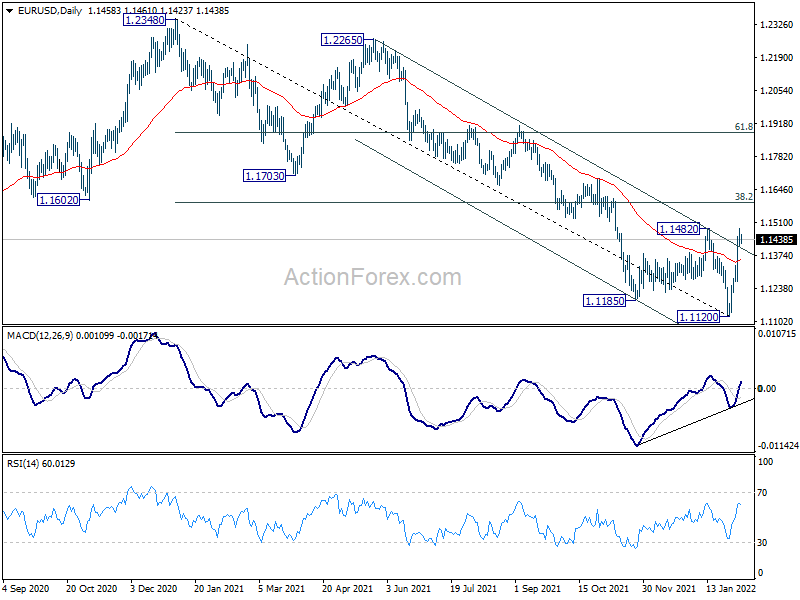Click the 1.19180 price axis value
Image resolution: width=800 pixels, height=600 pixels.
(777, 123)
